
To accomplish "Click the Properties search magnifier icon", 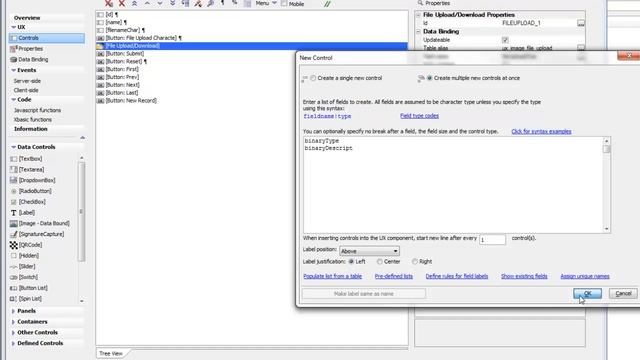I will pos(420,3).
